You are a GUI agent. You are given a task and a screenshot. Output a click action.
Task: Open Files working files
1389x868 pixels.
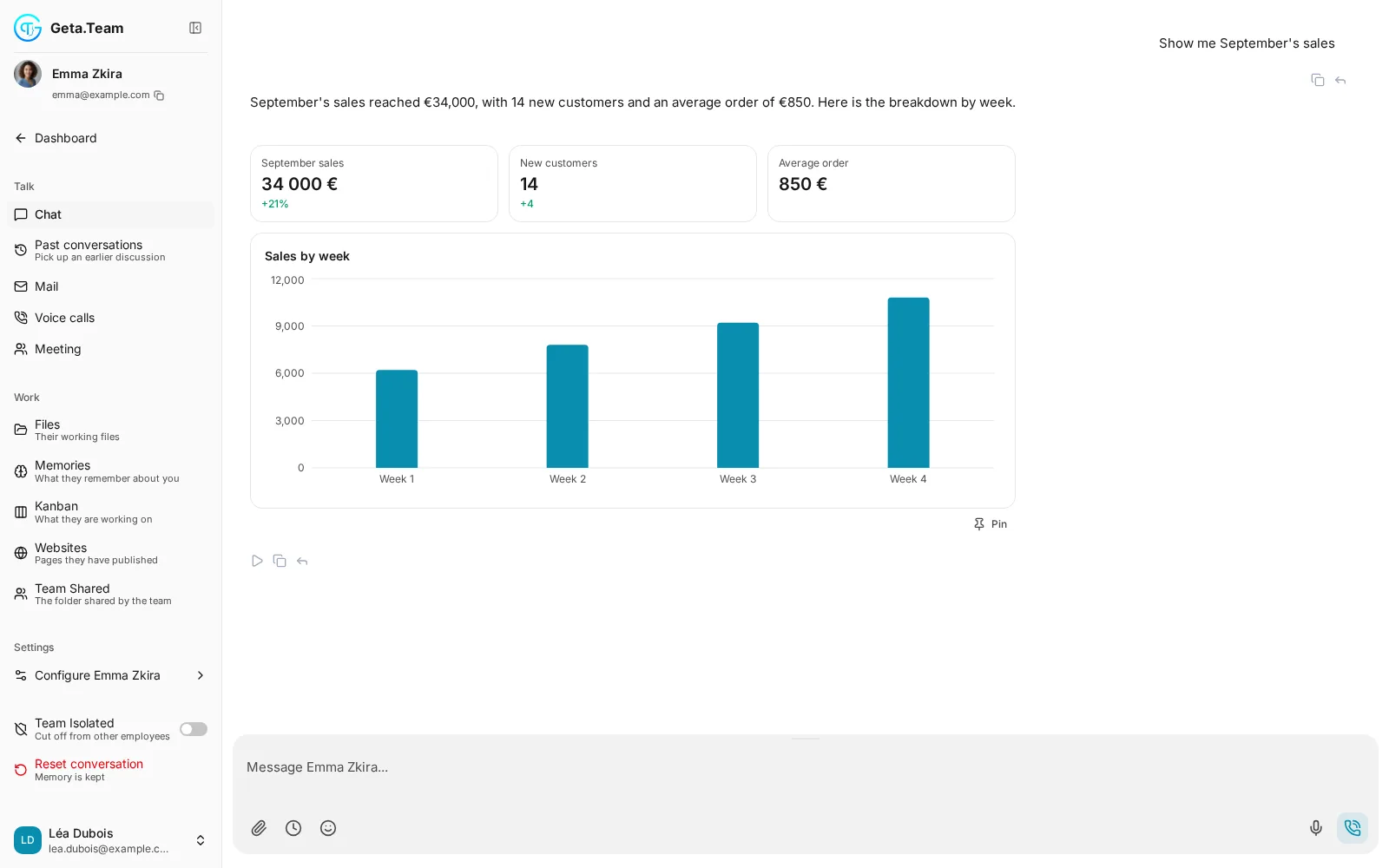tap(111, 430)
